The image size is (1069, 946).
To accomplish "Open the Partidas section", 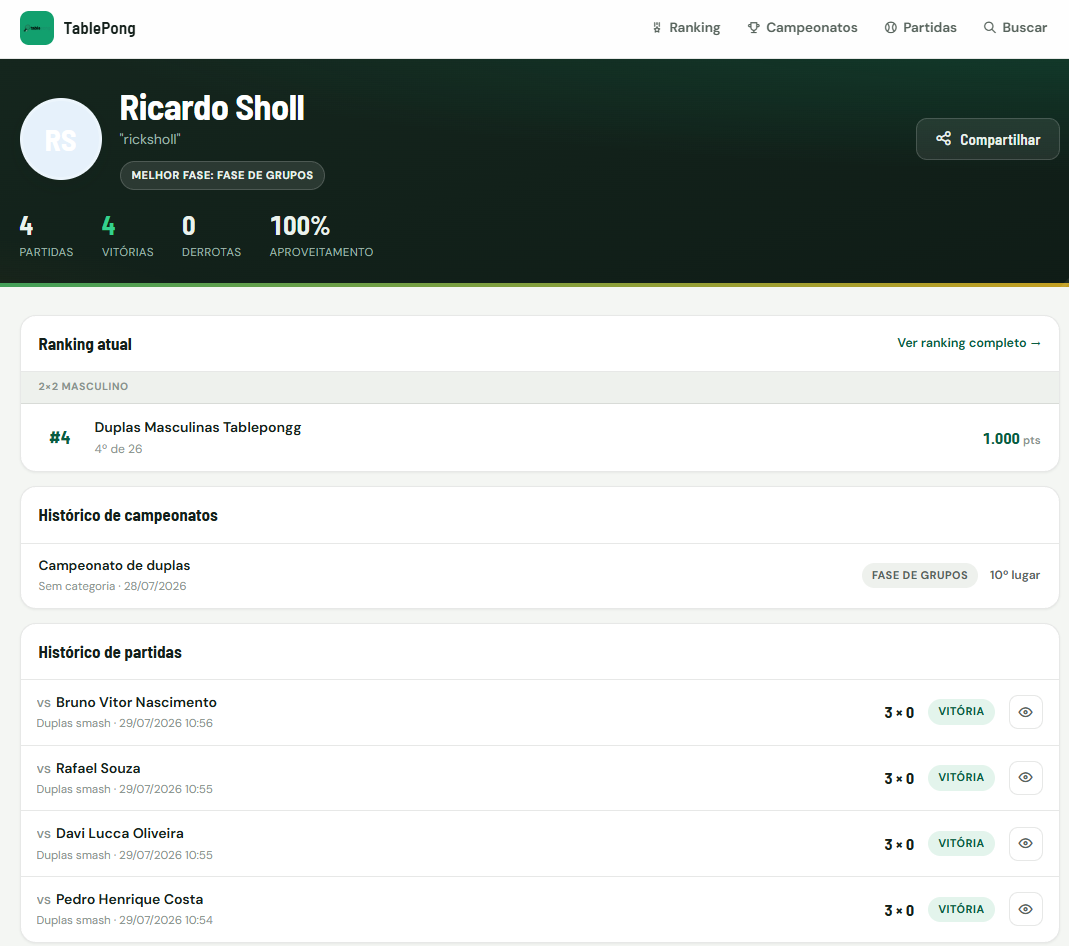I will point(921,28).
